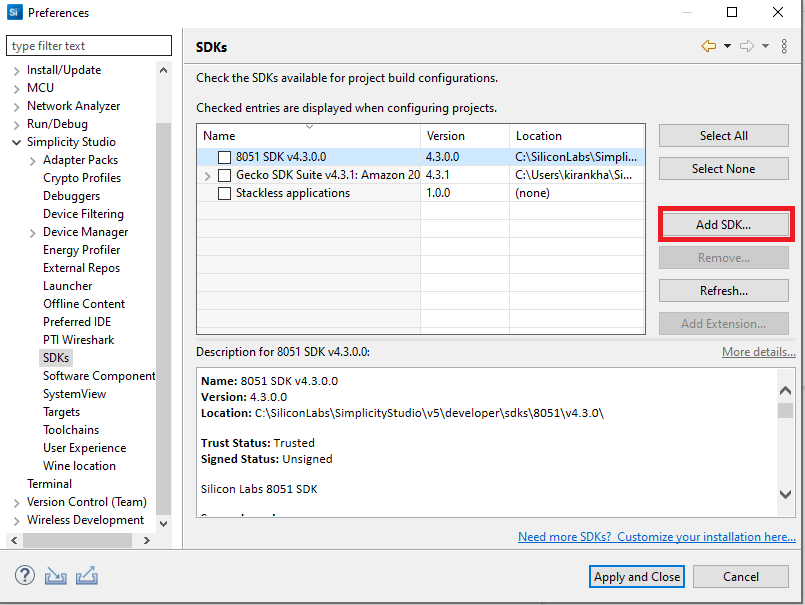This screenshot has width=805, height=605.
Task: Click the Add SDK... button
Action: pos(723,224)
